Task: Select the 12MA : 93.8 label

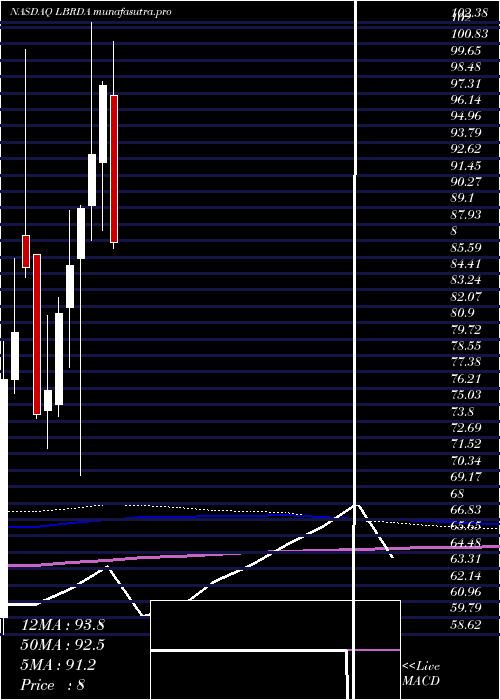Action: (x=62, y=625)
